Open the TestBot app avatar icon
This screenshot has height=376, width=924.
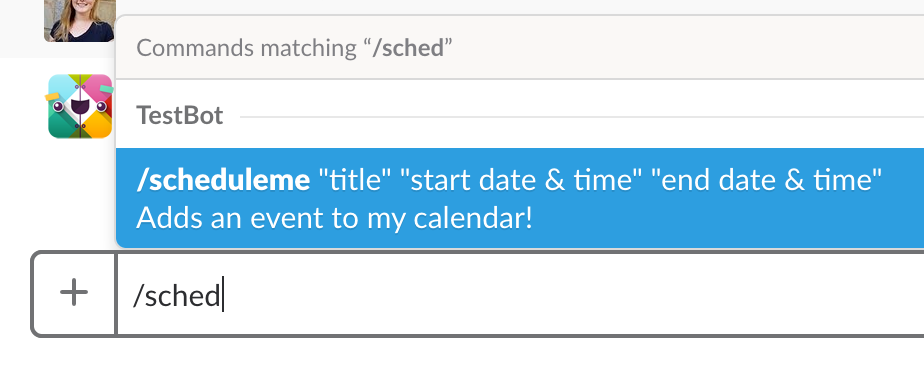point(80,106)
